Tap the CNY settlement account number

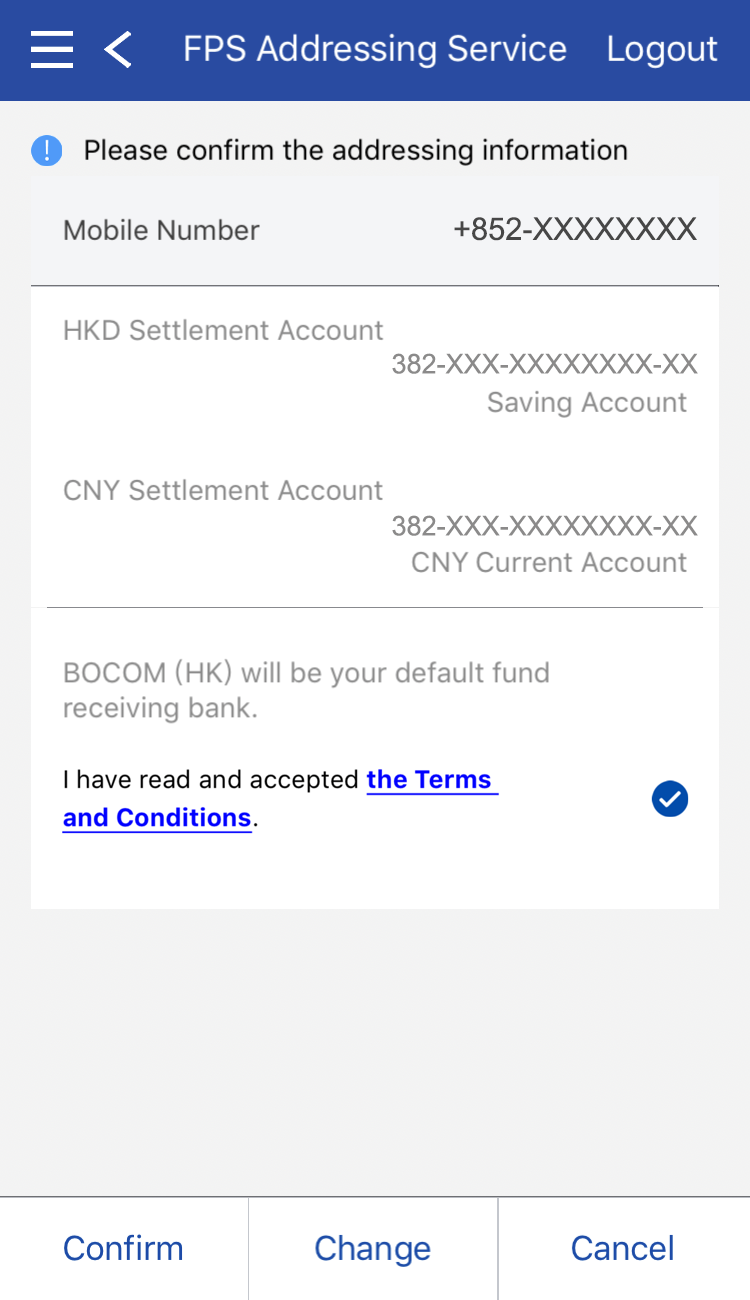point(544,526)
